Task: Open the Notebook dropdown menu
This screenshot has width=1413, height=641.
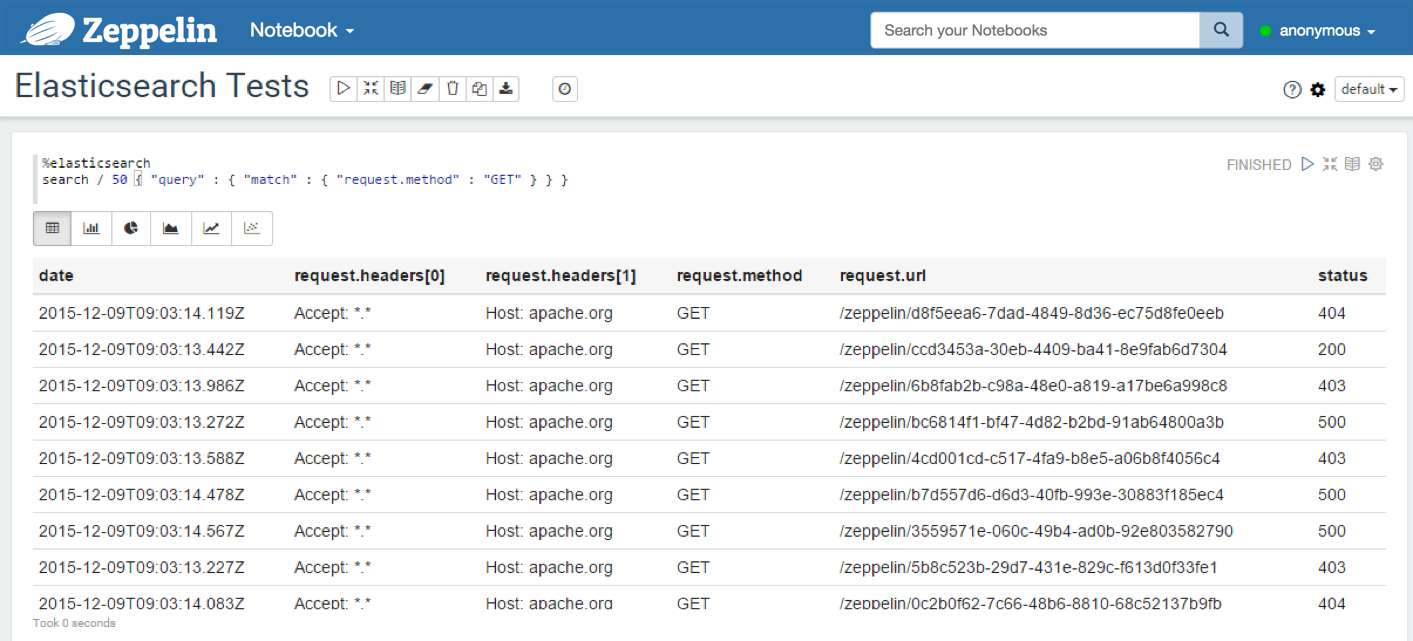Action: (302, 30)
